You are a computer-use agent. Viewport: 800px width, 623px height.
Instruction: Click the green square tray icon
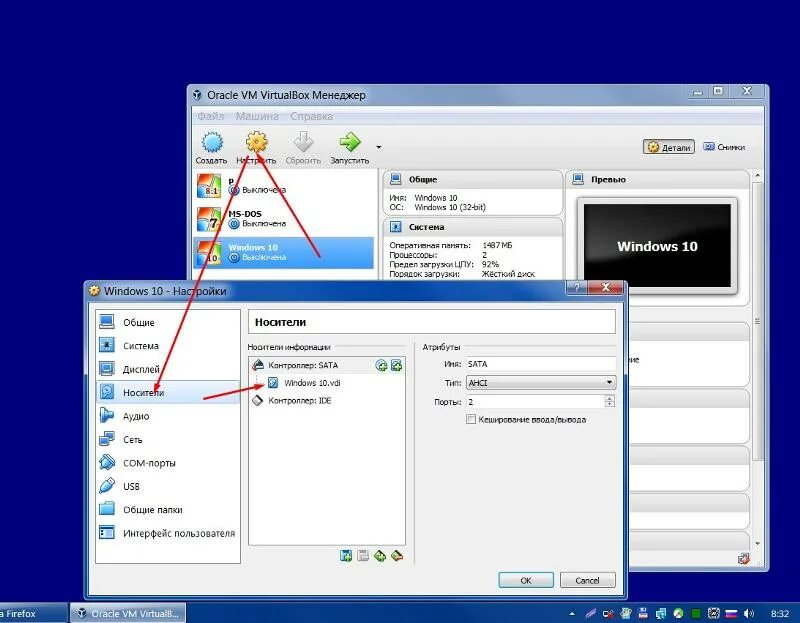(696, 613)
